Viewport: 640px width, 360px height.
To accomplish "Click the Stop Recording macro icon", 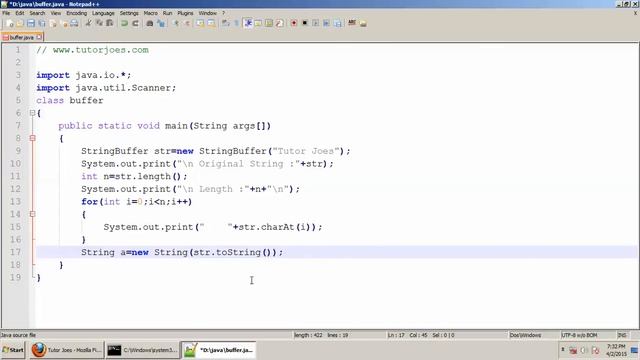I will click(304, 23).
